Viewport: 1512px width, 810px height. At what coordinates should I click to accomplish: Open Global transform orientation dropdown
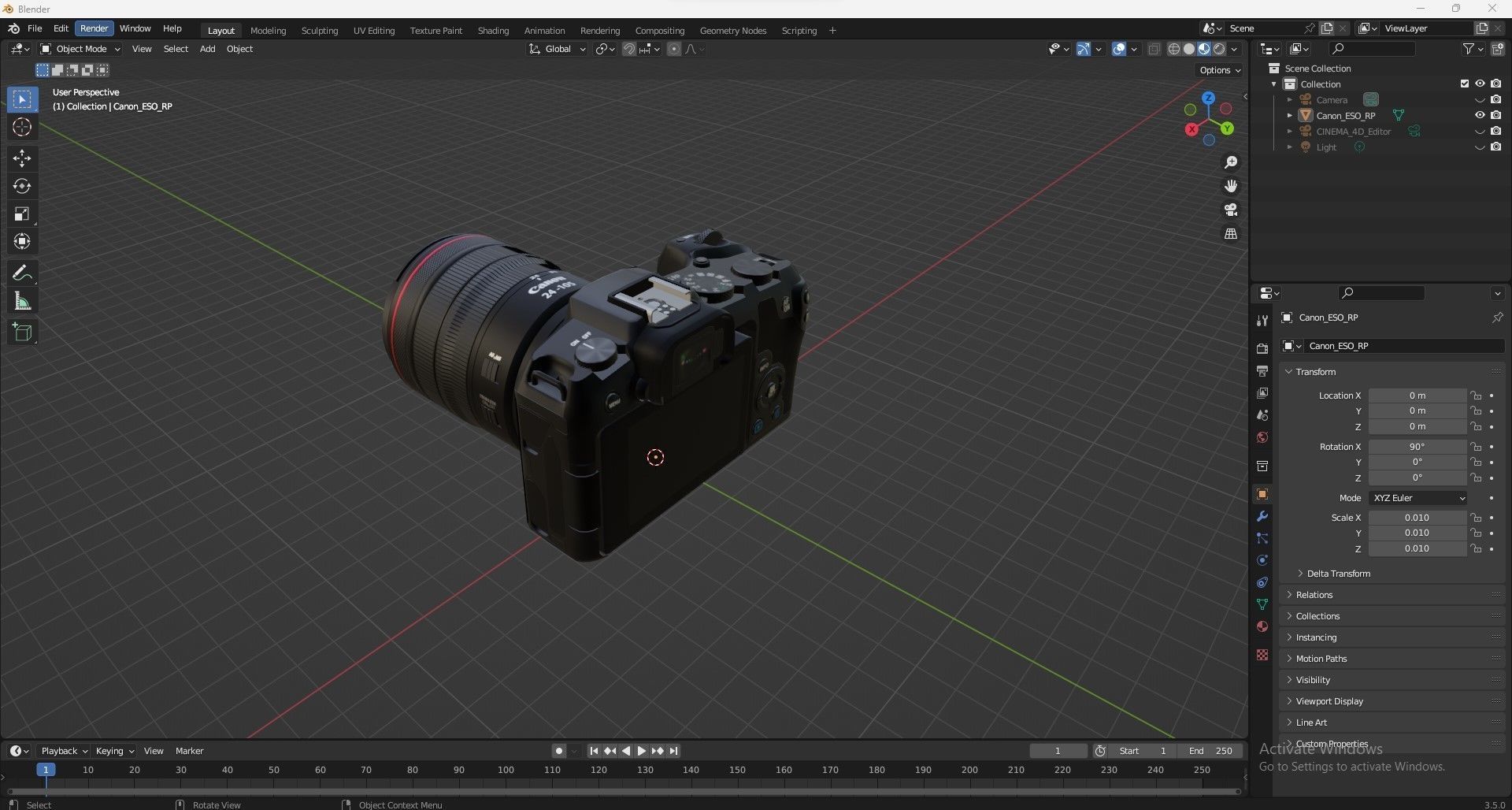coord(558,49)
